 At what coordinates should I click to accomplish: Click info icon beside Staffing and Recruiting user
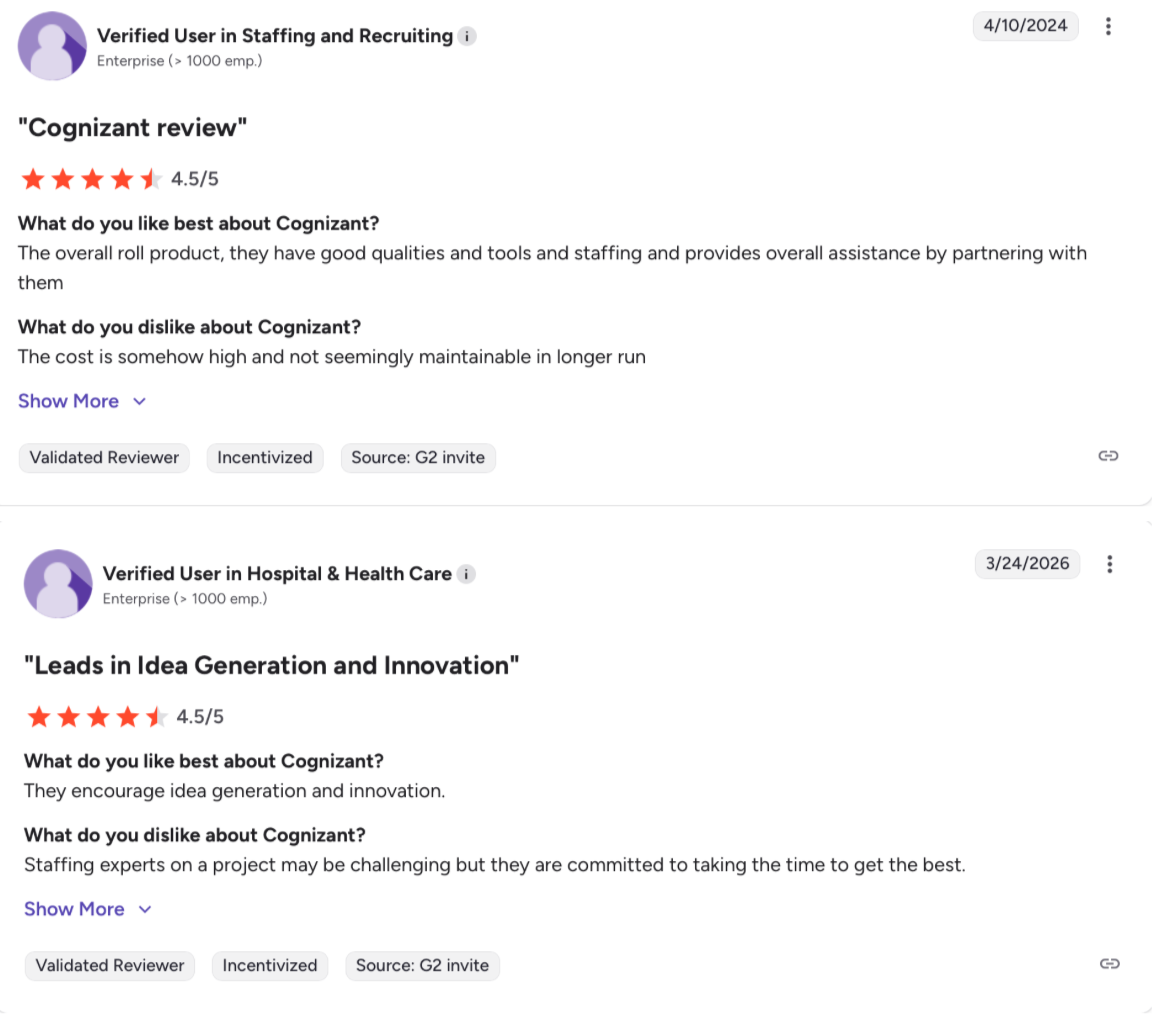[467, 36]
